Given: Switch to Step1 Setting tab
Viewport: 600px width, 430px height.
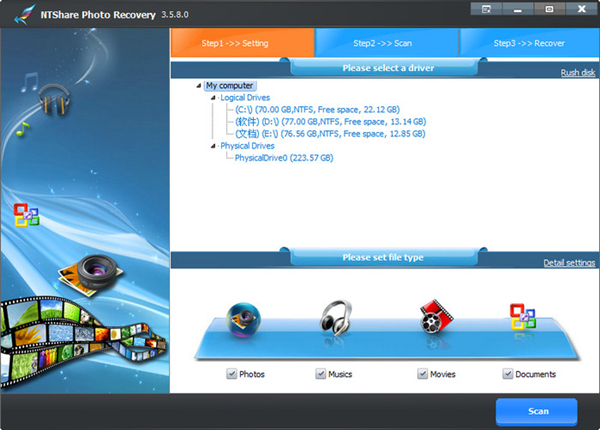Looking at the screenshot, I should coord(243,43).
